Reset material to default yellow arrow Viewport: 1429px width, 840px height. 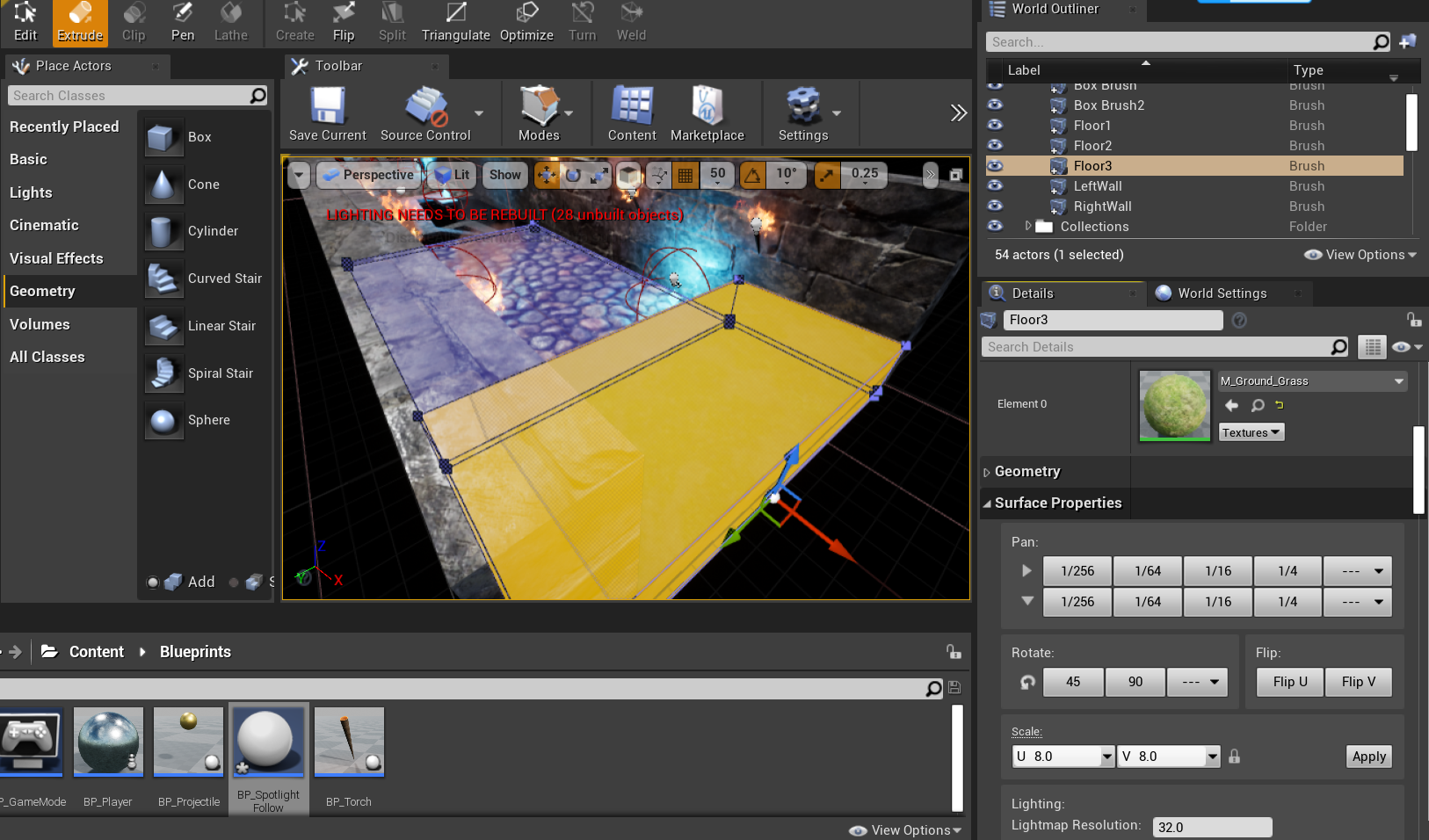(x=1280, y=405)
